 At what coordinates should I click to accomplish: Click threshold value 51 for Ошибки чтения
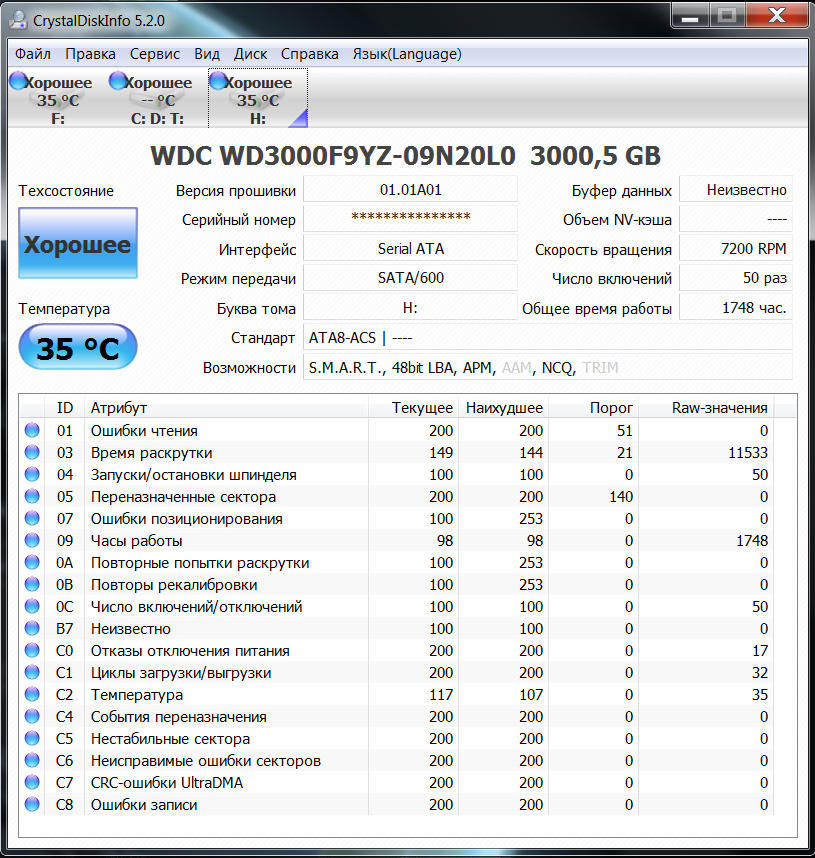point(625,431)
